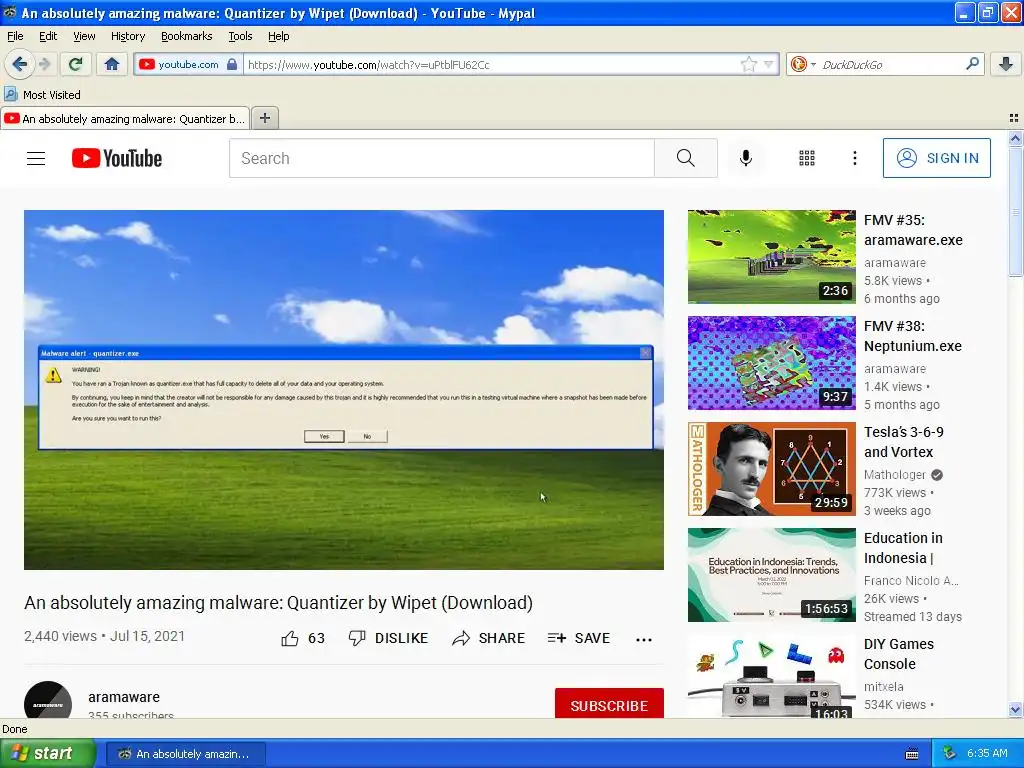Open the Downloads arrow icon
This screenshot has height=768, width=1024.
[1006, 64]
